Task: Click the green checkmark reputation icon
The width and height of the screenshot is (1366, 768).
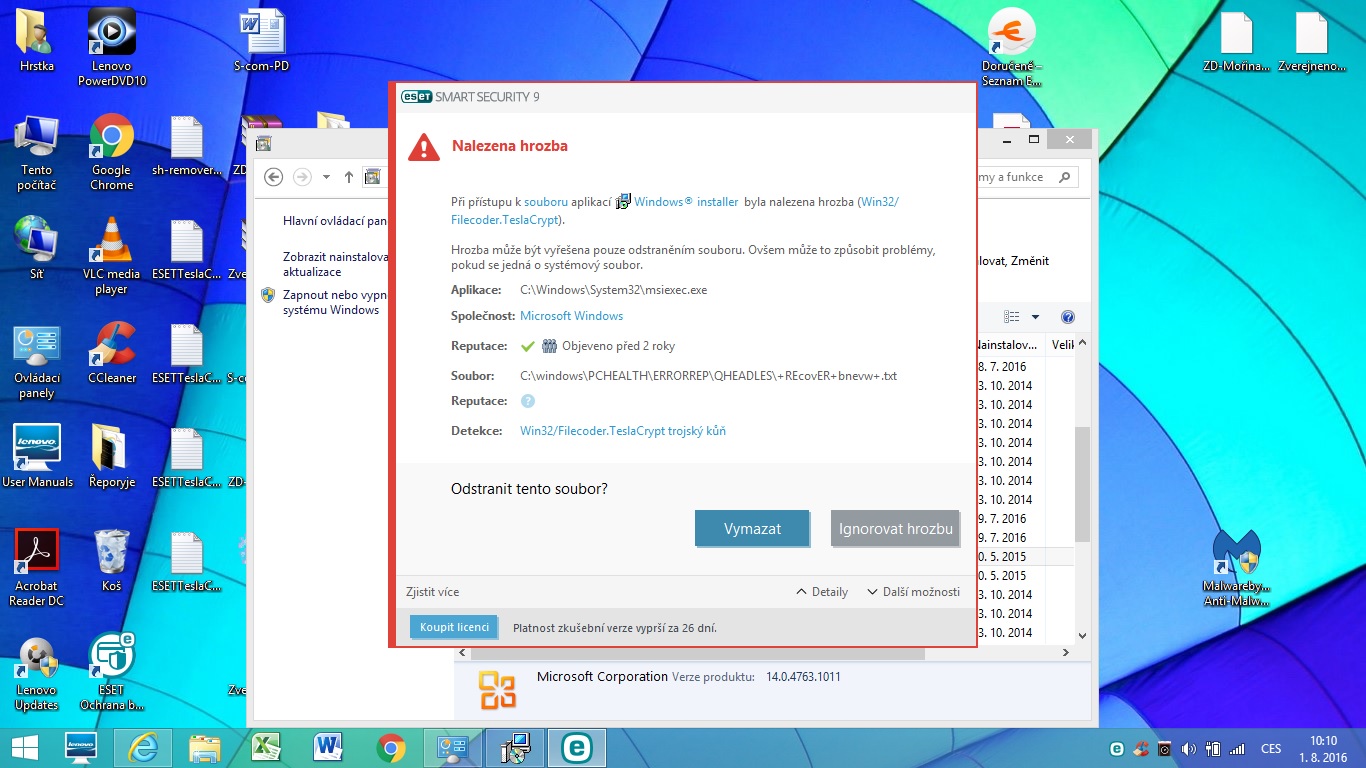Action: [x=528, y=346]
